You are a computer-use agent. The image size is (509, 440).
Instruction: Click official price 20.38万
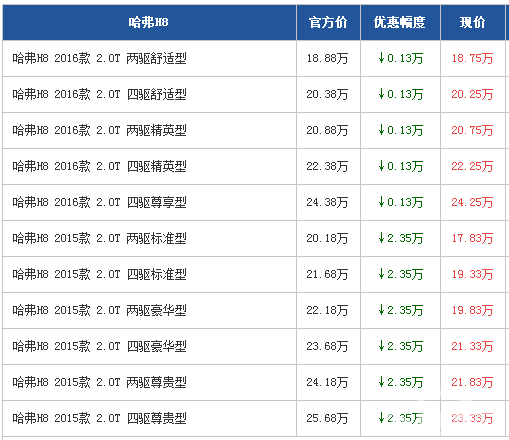[x=327, y=94]
